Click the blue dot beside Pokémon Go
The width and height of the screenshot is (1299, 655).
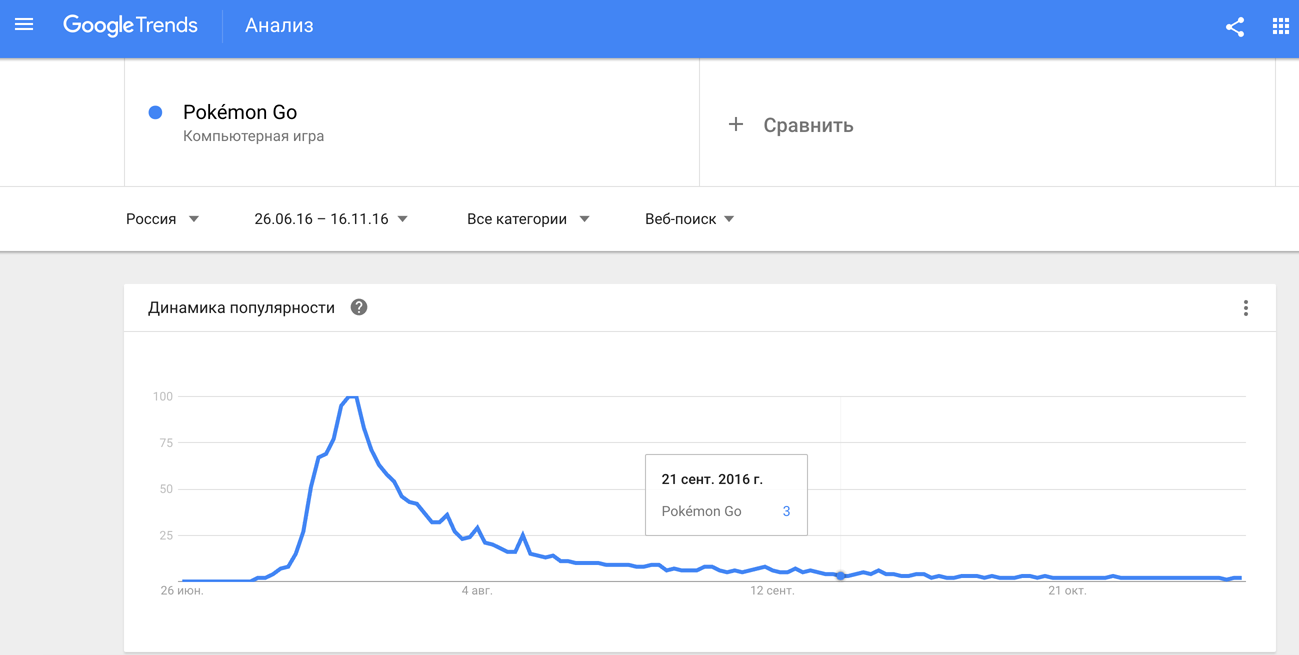[156, 113]
